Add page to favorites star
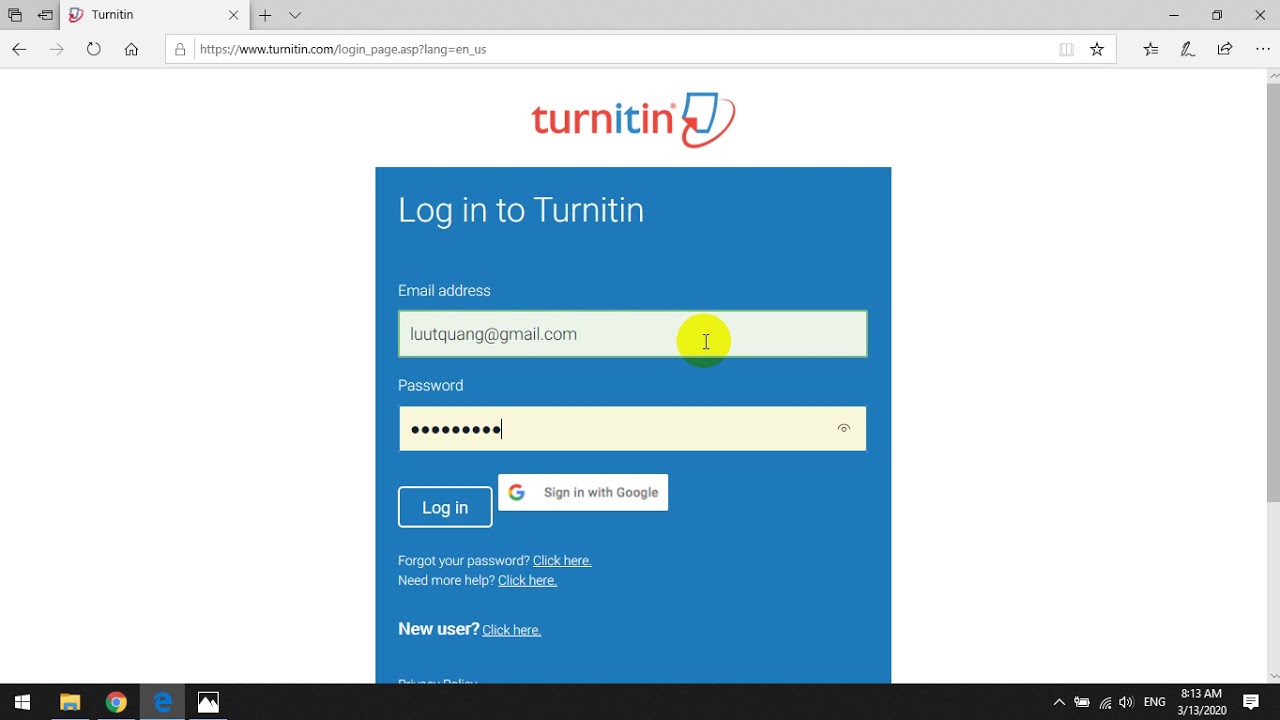1280x720 pixels. pos(1097,49)
